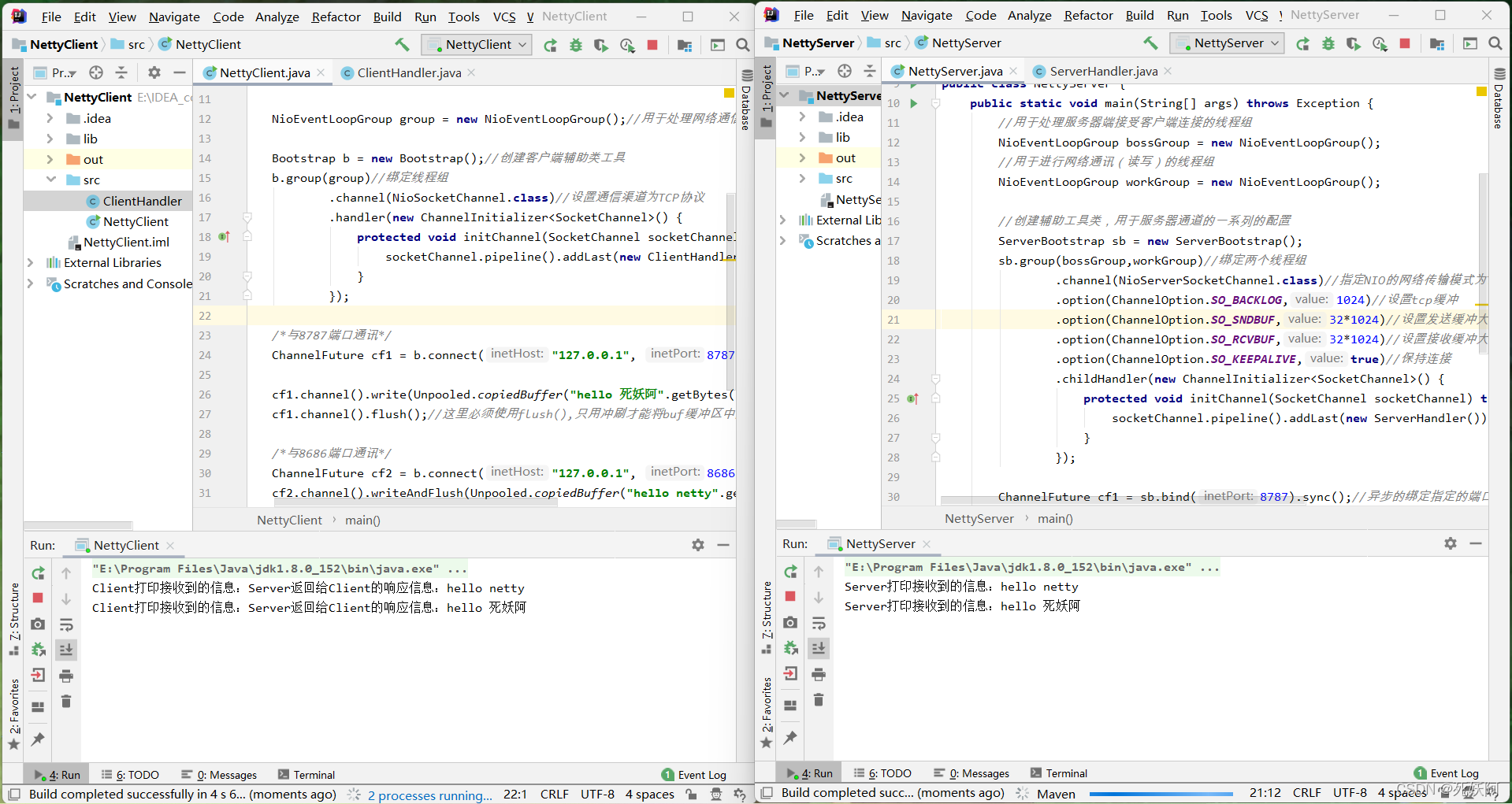Open 6: TODO tab in NettyServer window
This screenshot has height=804, width=1512.
882,773
